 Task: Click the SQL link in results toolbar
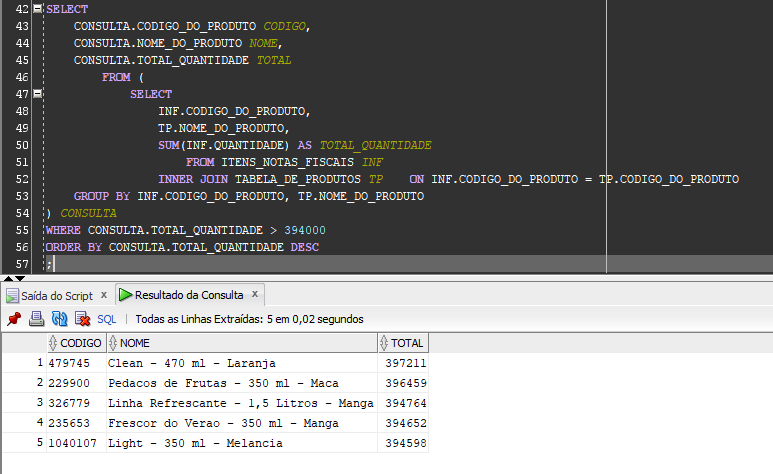(x=106, y=319)
